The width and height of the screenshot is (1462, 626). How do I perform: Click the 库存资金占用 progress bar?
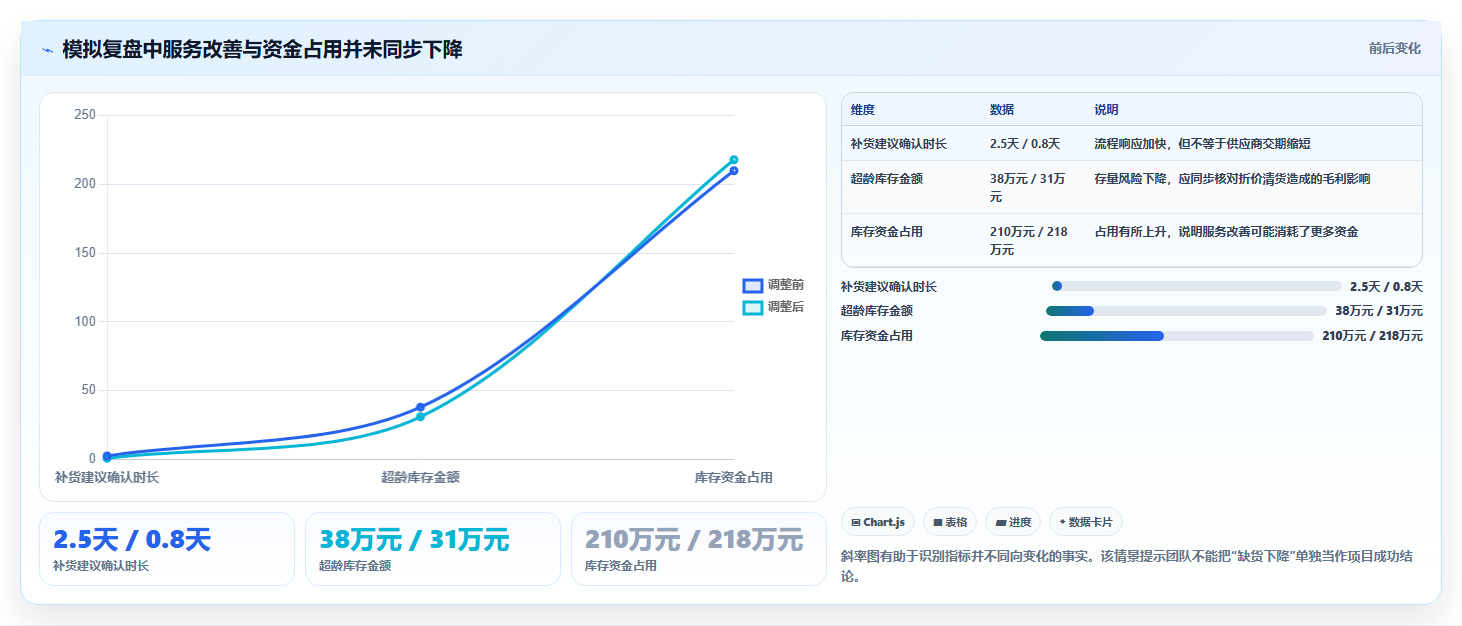(x=1177, y=336)
